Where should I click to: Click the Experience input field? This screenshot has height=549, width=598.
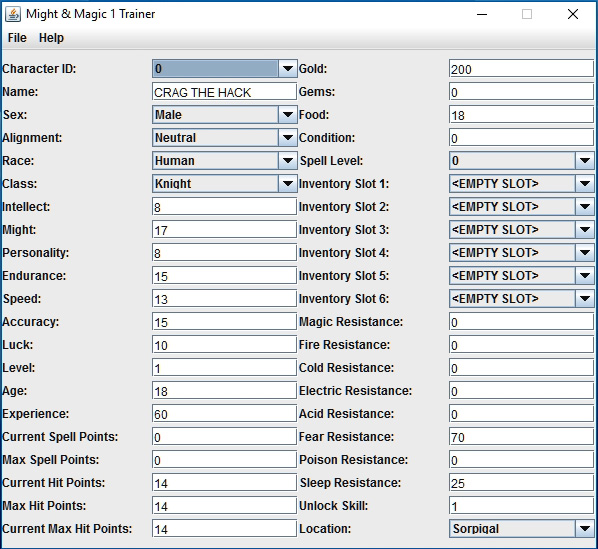[x=224, y=414]
